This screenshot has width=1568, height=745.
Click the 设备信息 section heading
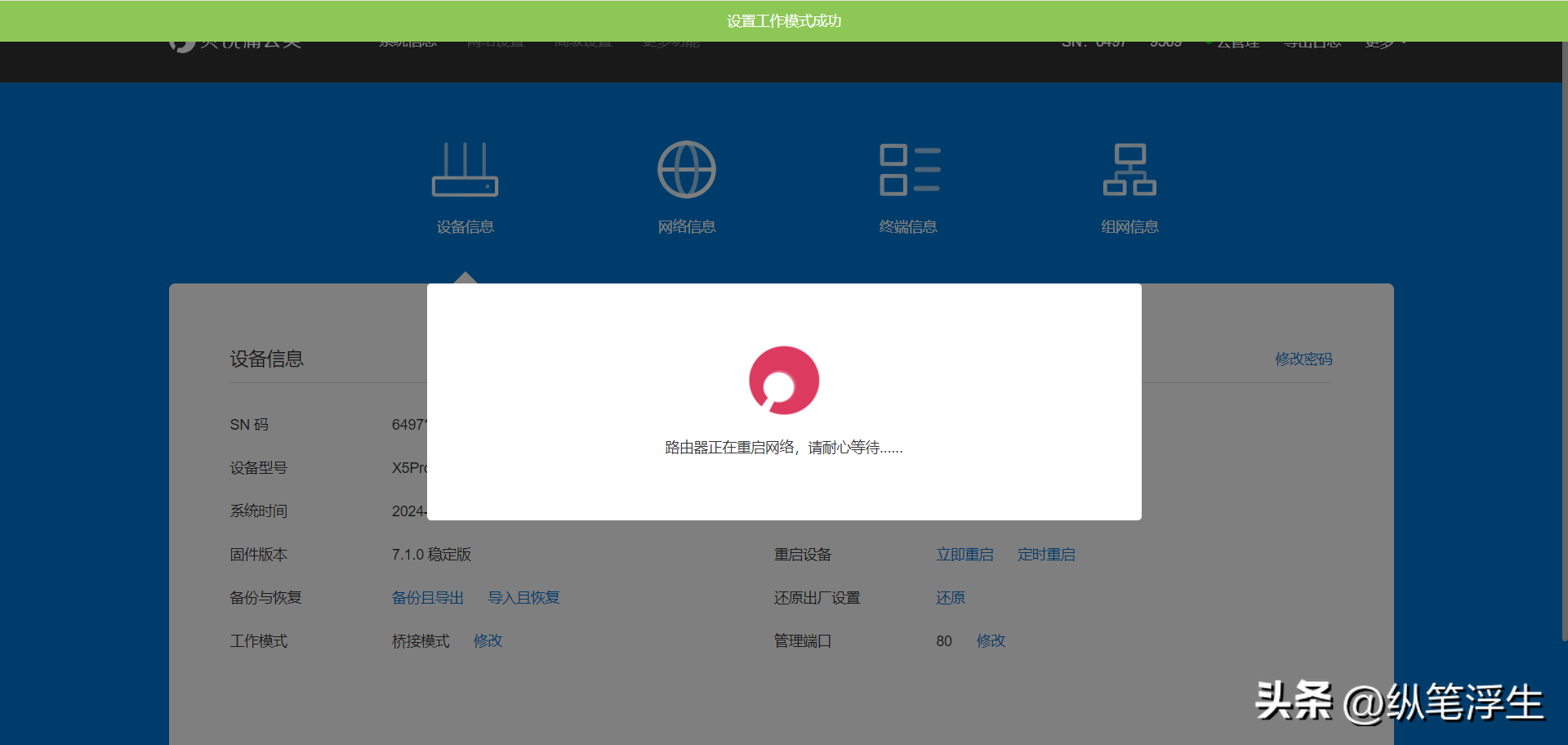click(266, 359)
